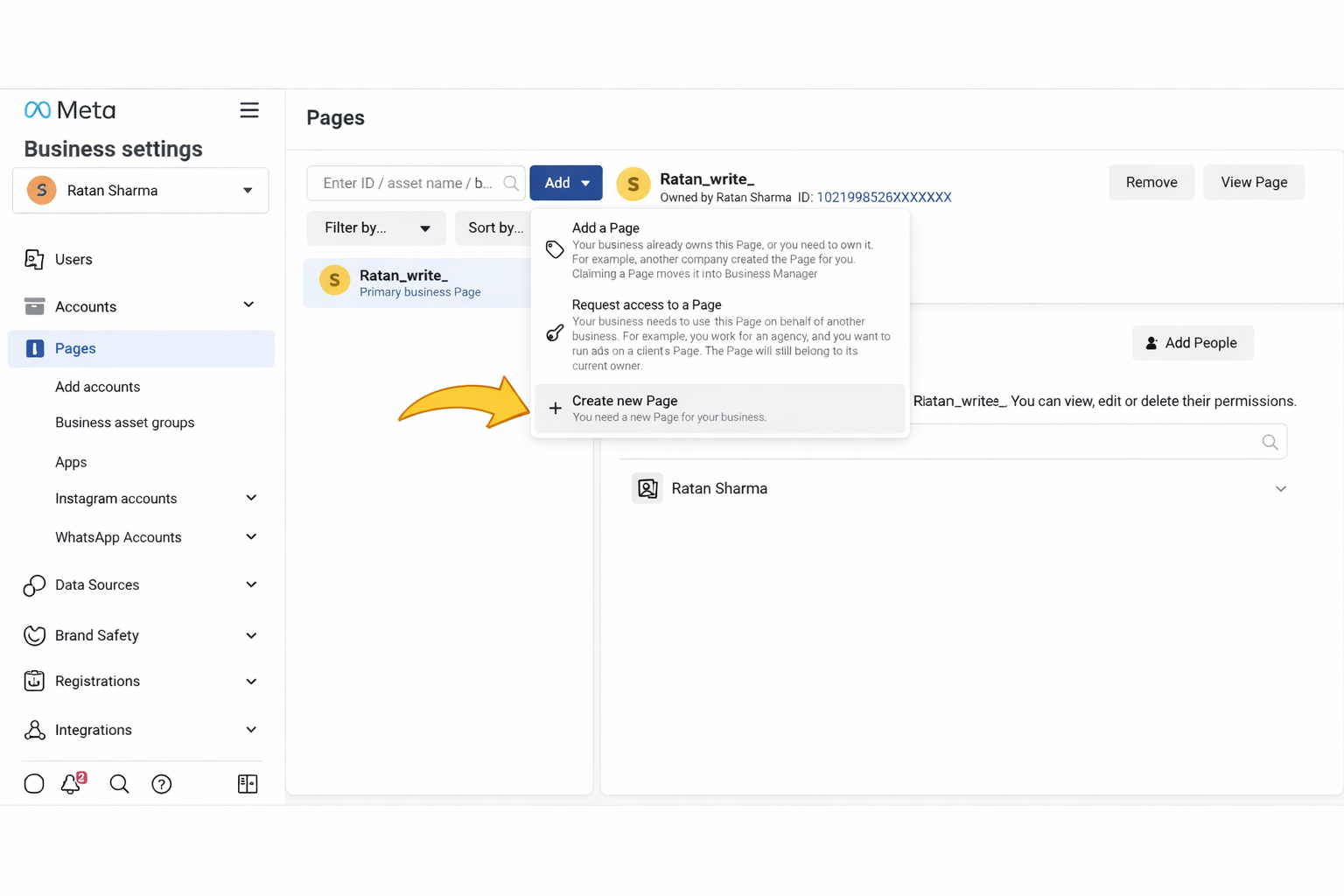Viewport: 1344px width, 896px height.
Task: Click the key icon beside Request access
Action: pyautogui.click(x=555, y=332)
